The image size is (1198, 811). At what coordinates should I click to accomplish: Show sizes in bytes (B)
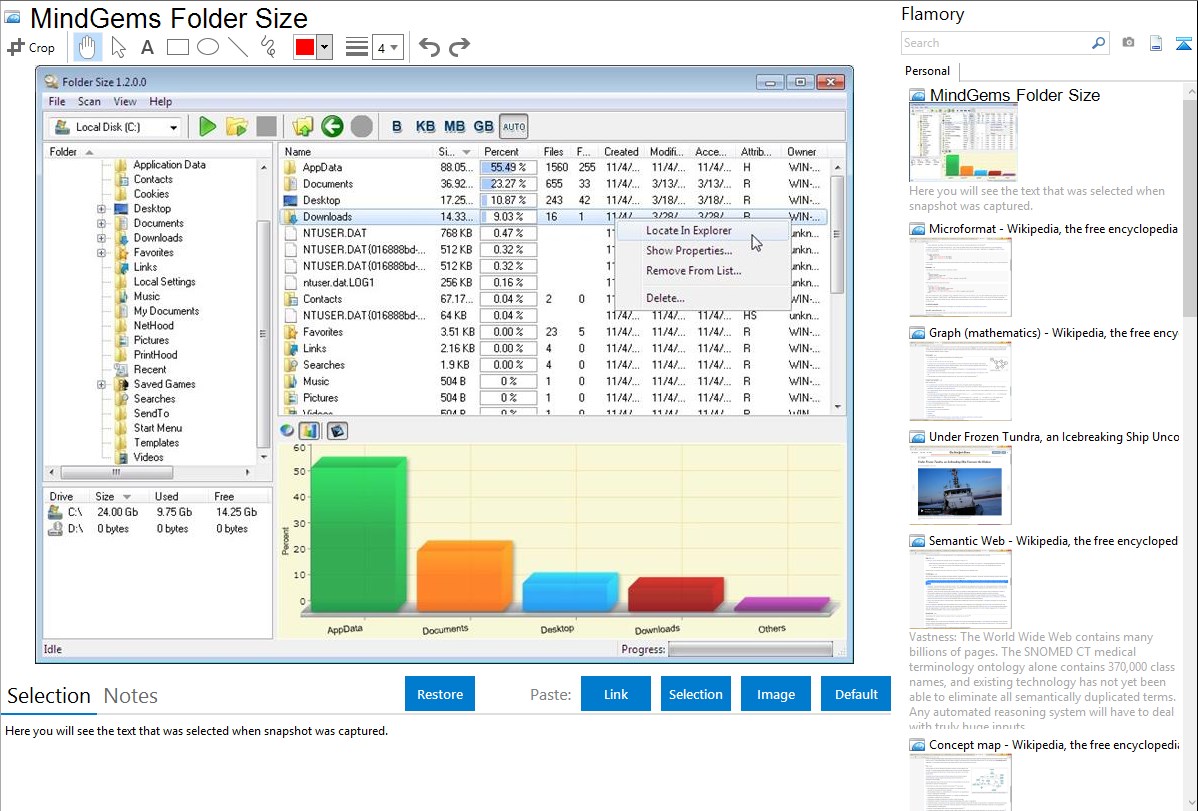coord(397,127)
